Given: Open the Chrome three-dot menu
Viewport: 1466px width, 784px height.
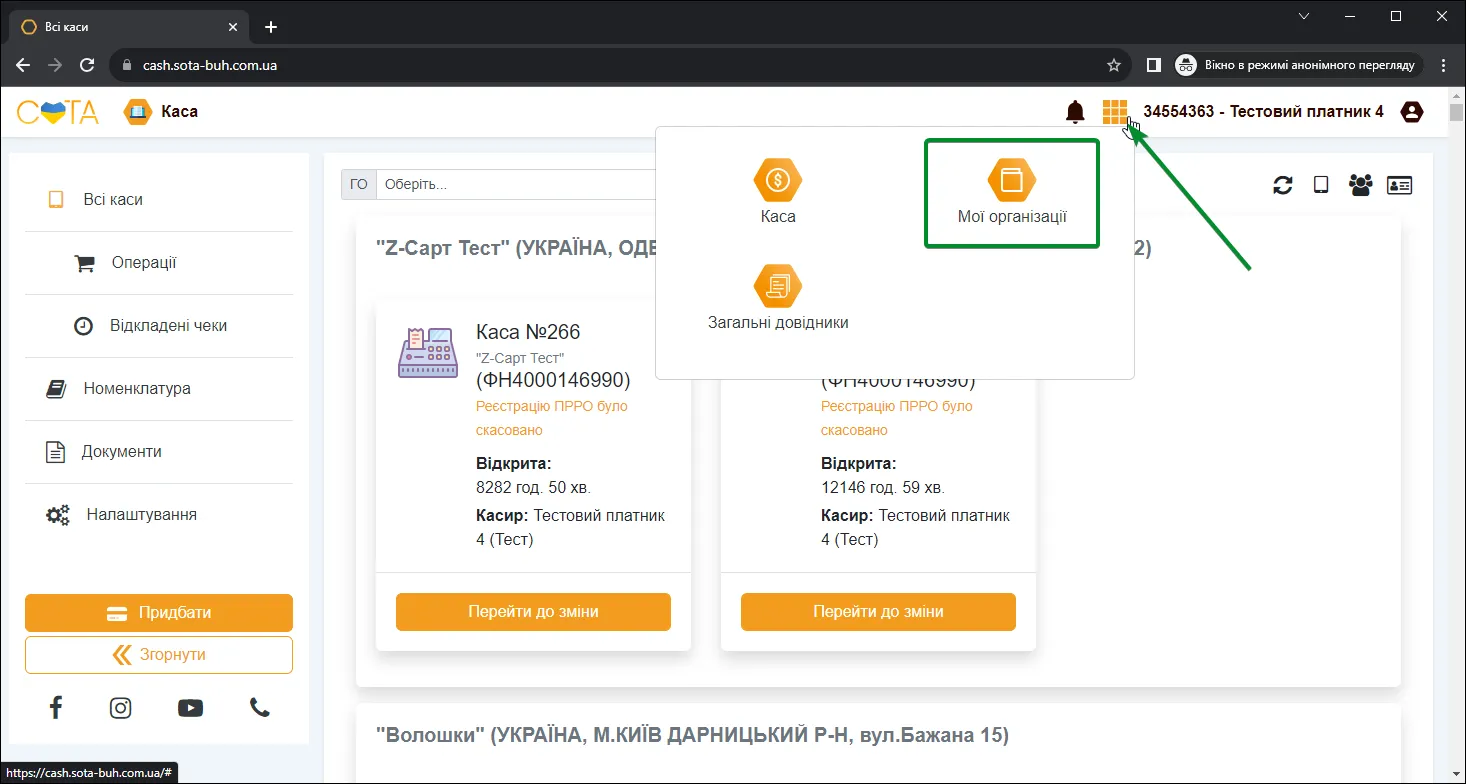Looking at the screenshot, I should click(x=1443, y=65).
